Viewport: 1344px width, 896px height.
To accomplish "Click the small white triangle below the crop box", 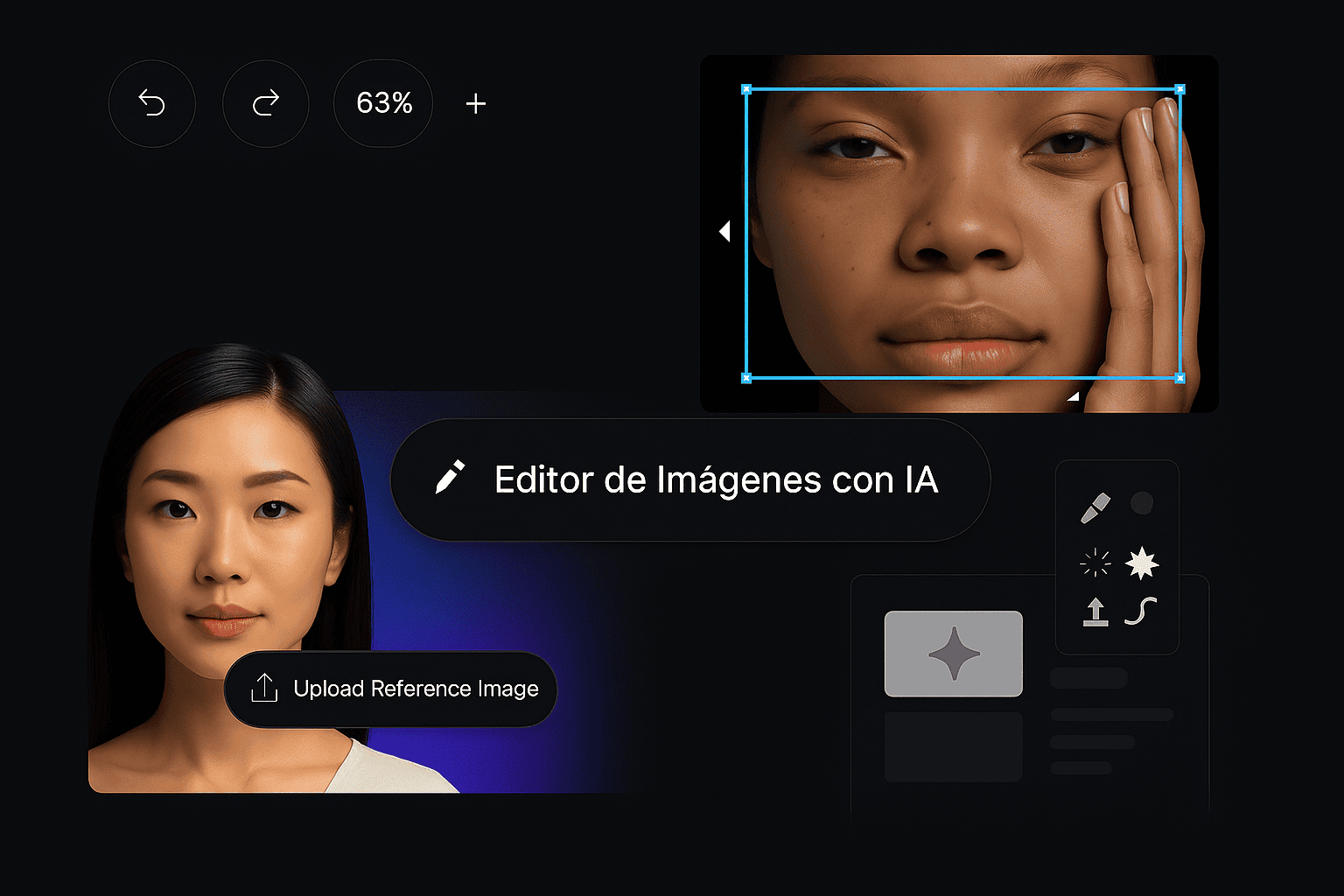I will (1074, 396).
